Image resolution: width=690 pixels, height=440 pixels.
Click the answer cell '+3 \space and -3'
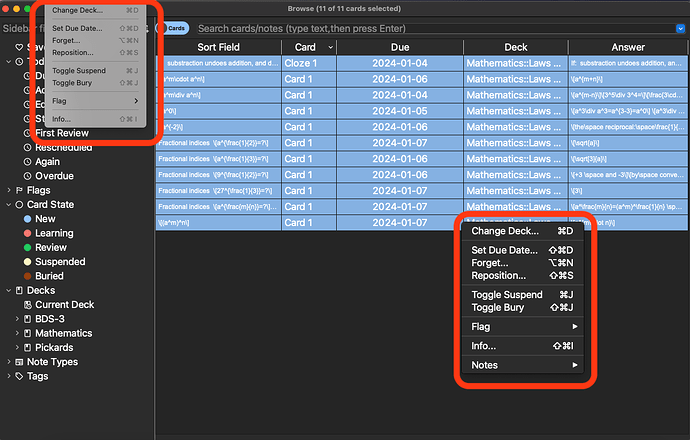(x=628, y=175)
